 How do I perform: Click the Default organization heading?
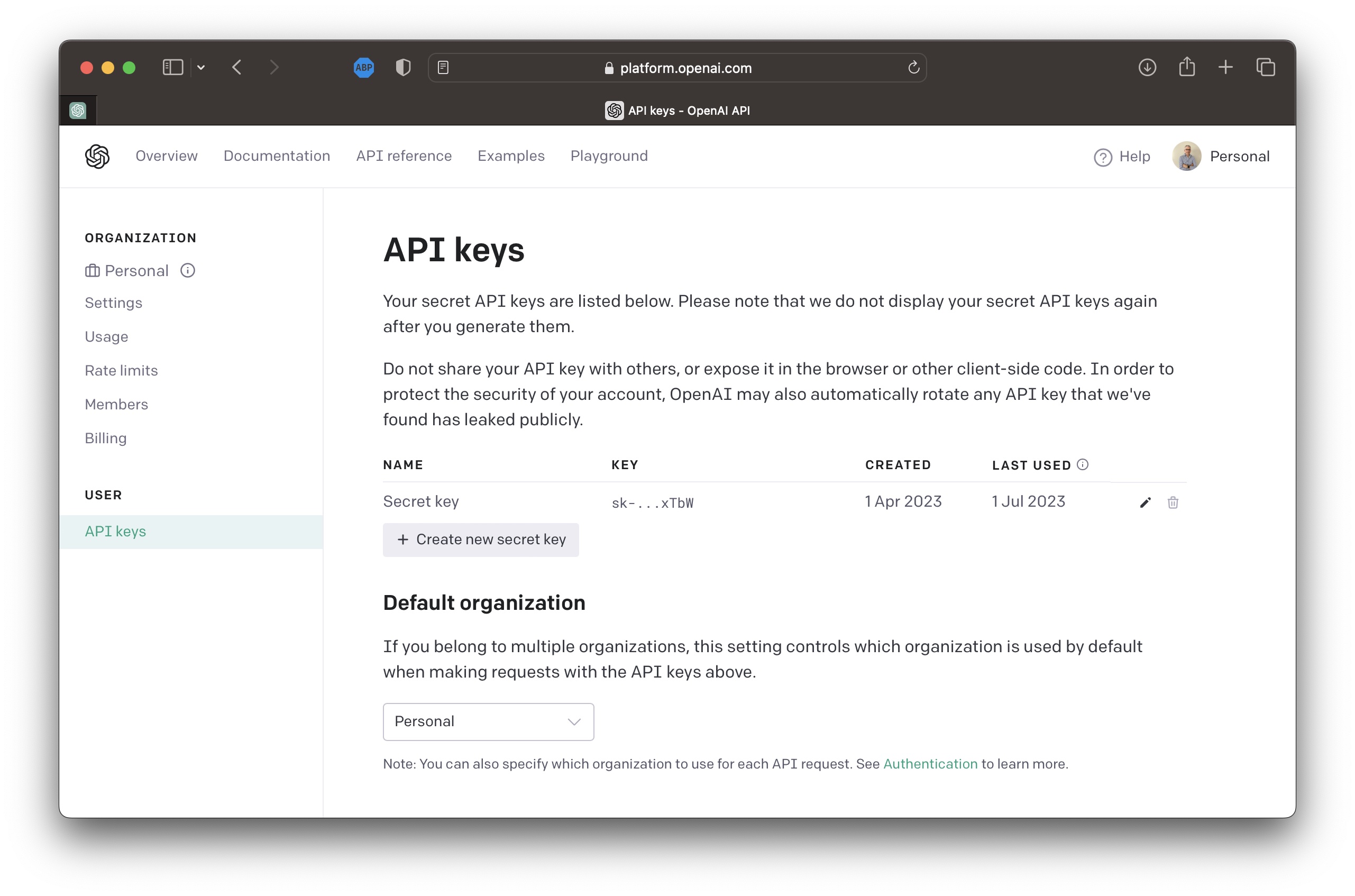[484, 603]
